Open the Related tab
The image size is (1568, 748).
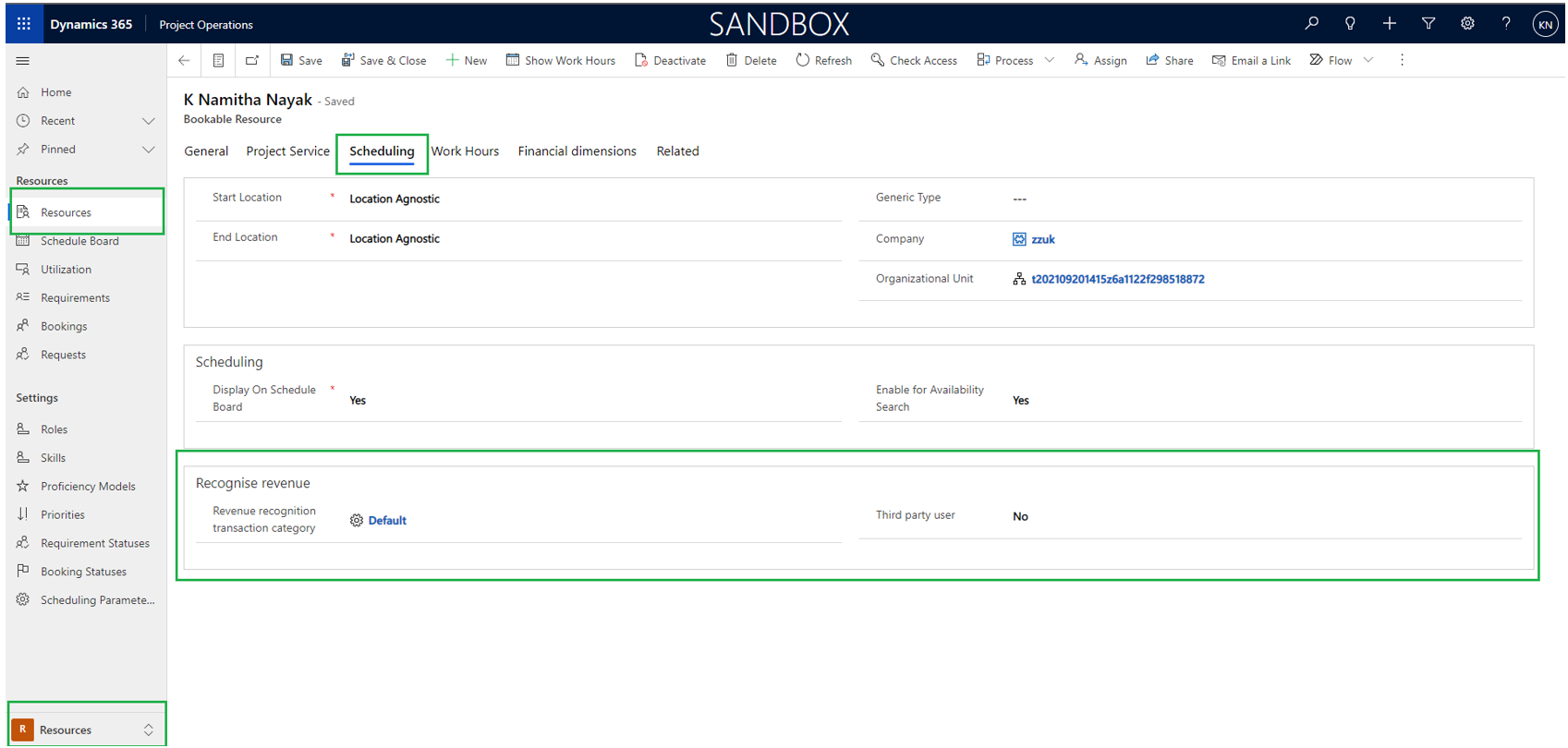pos(677,151)
